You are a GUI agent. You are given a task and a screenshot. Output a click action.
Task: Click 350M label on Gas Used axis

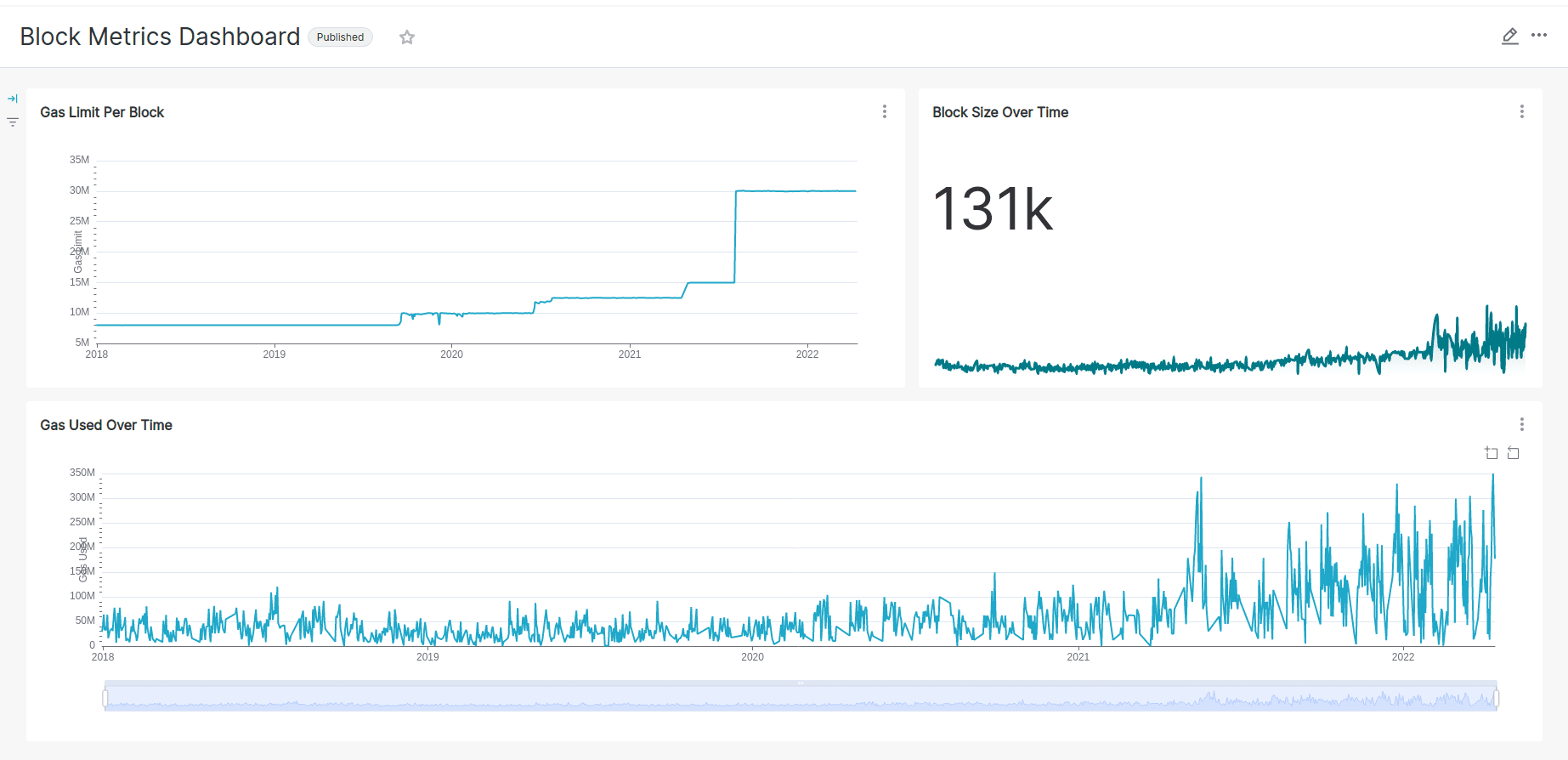coord(82,473)
